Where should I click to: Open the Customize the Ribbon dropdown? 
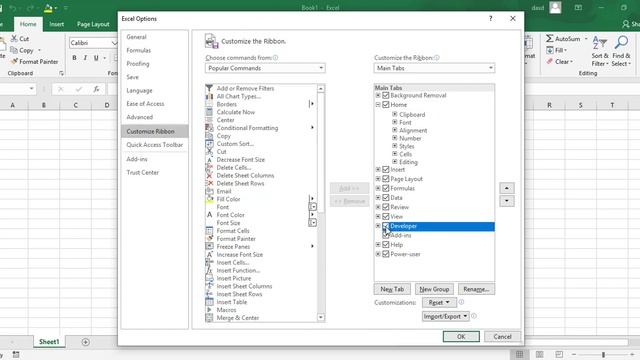[434, 68]
